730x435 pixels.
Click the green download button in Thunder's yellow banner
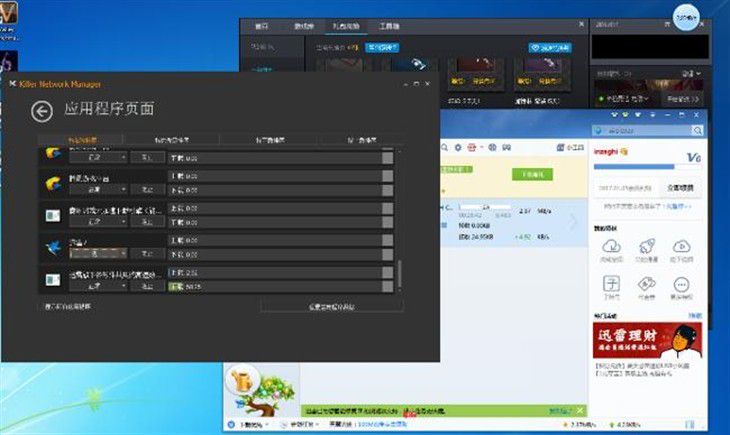pyautogui.click(x=533, y=174)
